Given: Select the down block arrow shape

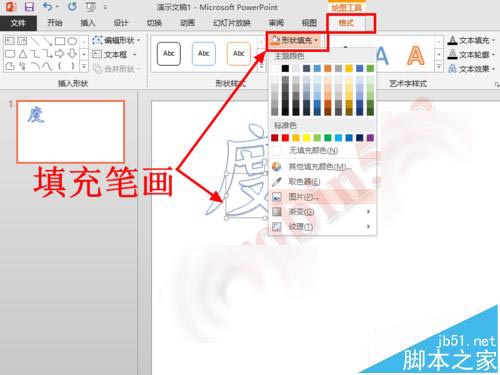Looking at the screenshot, I should 72,53.
